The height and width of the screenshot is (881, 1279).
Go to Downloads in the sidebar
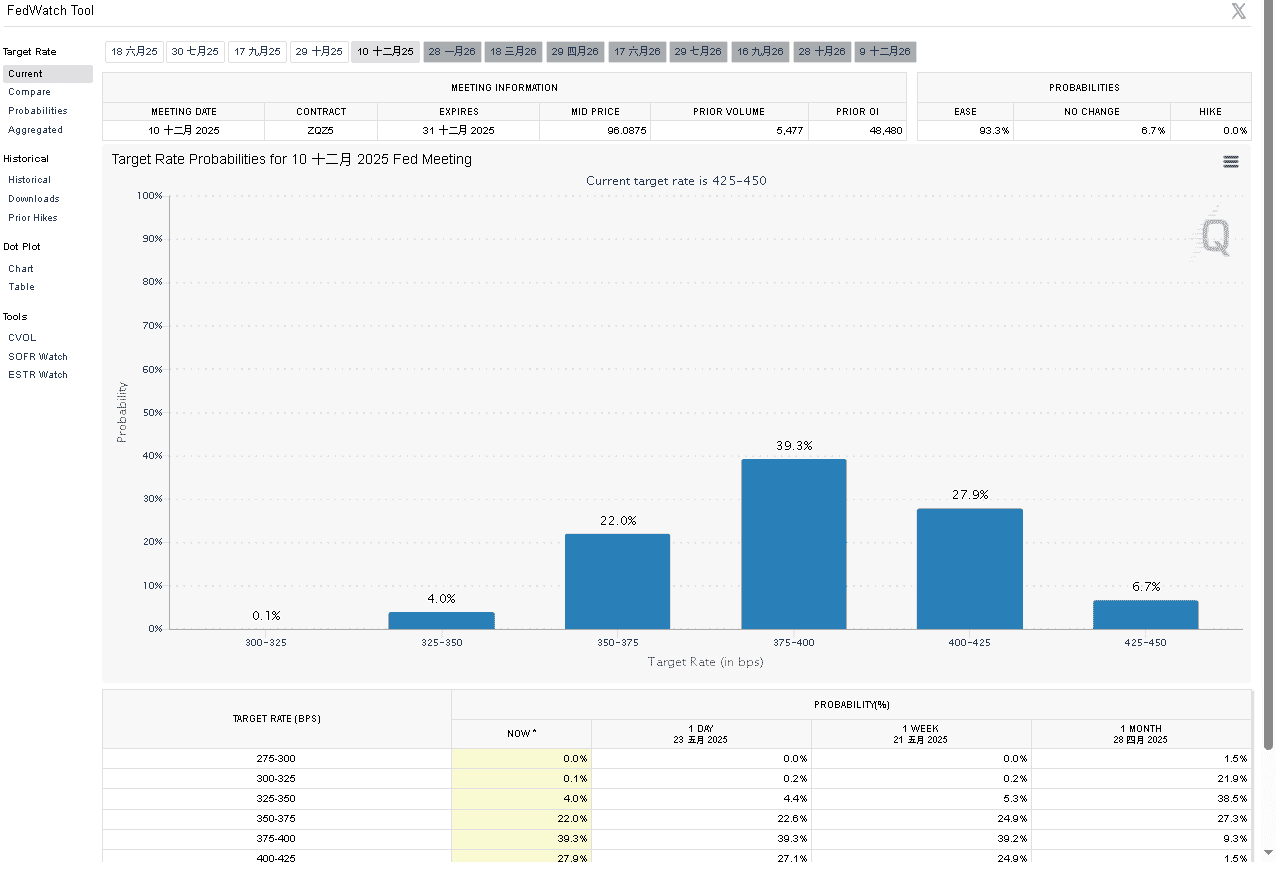pos(34,199)
